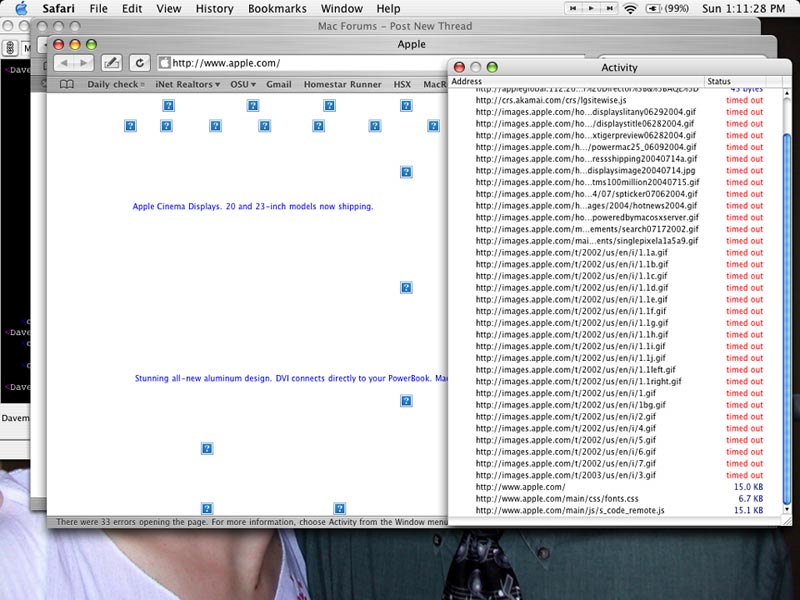Open the Window menu
The image size is (800, 600).
coord(342,9)
